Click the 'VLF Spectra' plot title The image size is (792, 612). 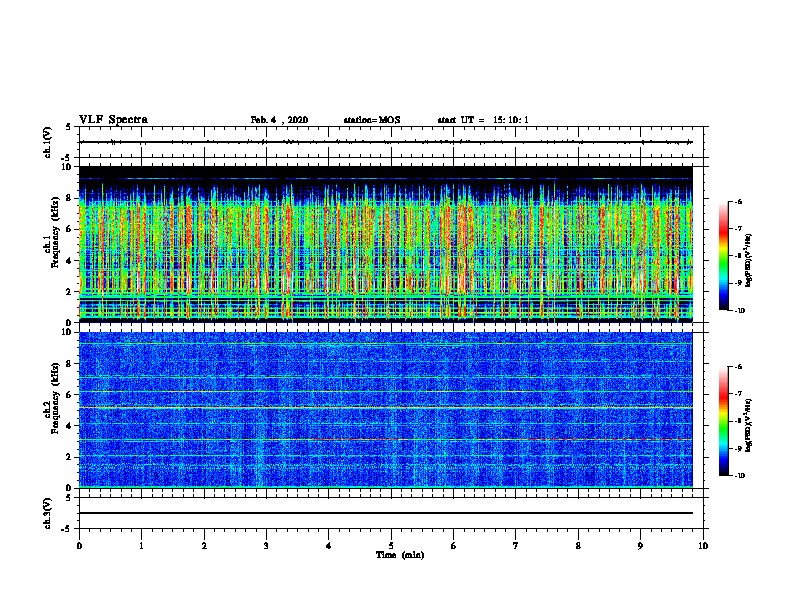point(113,120)
